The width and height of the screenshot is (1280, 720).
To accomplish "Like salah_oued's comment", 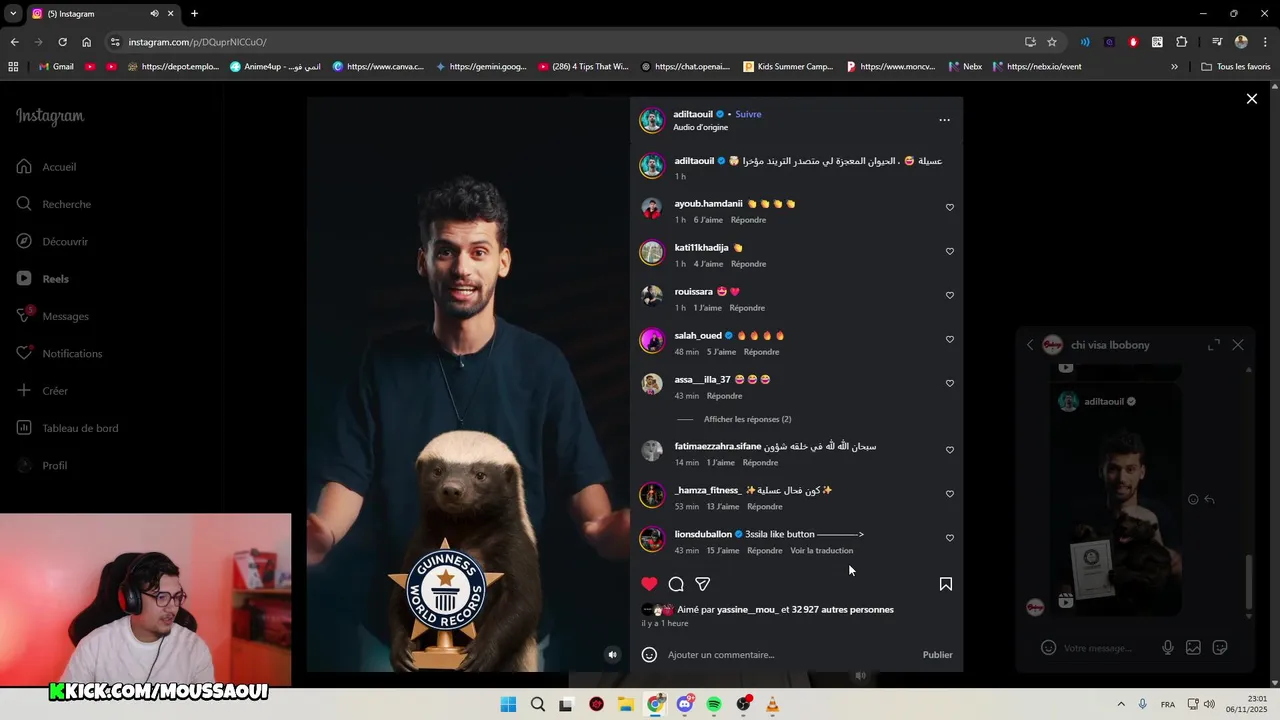I will [x=950, y=340].
